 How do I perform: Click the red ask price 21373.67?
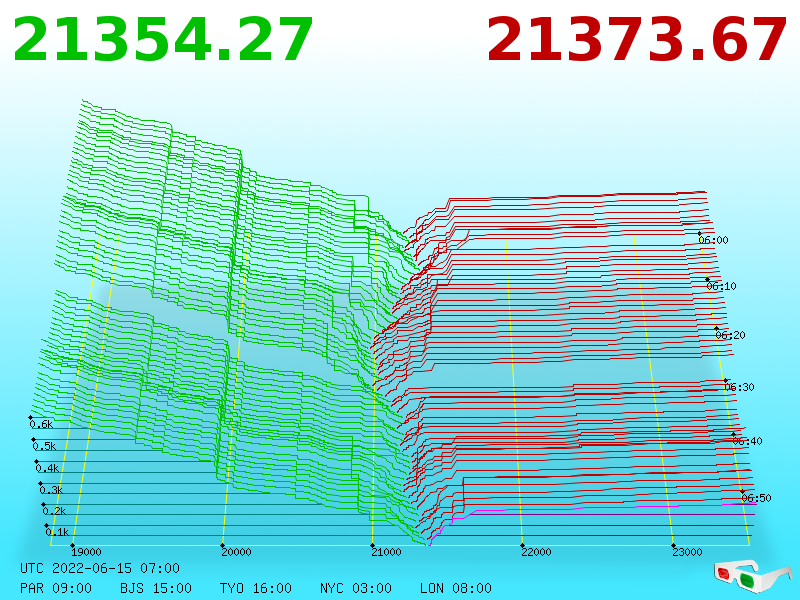637,40
